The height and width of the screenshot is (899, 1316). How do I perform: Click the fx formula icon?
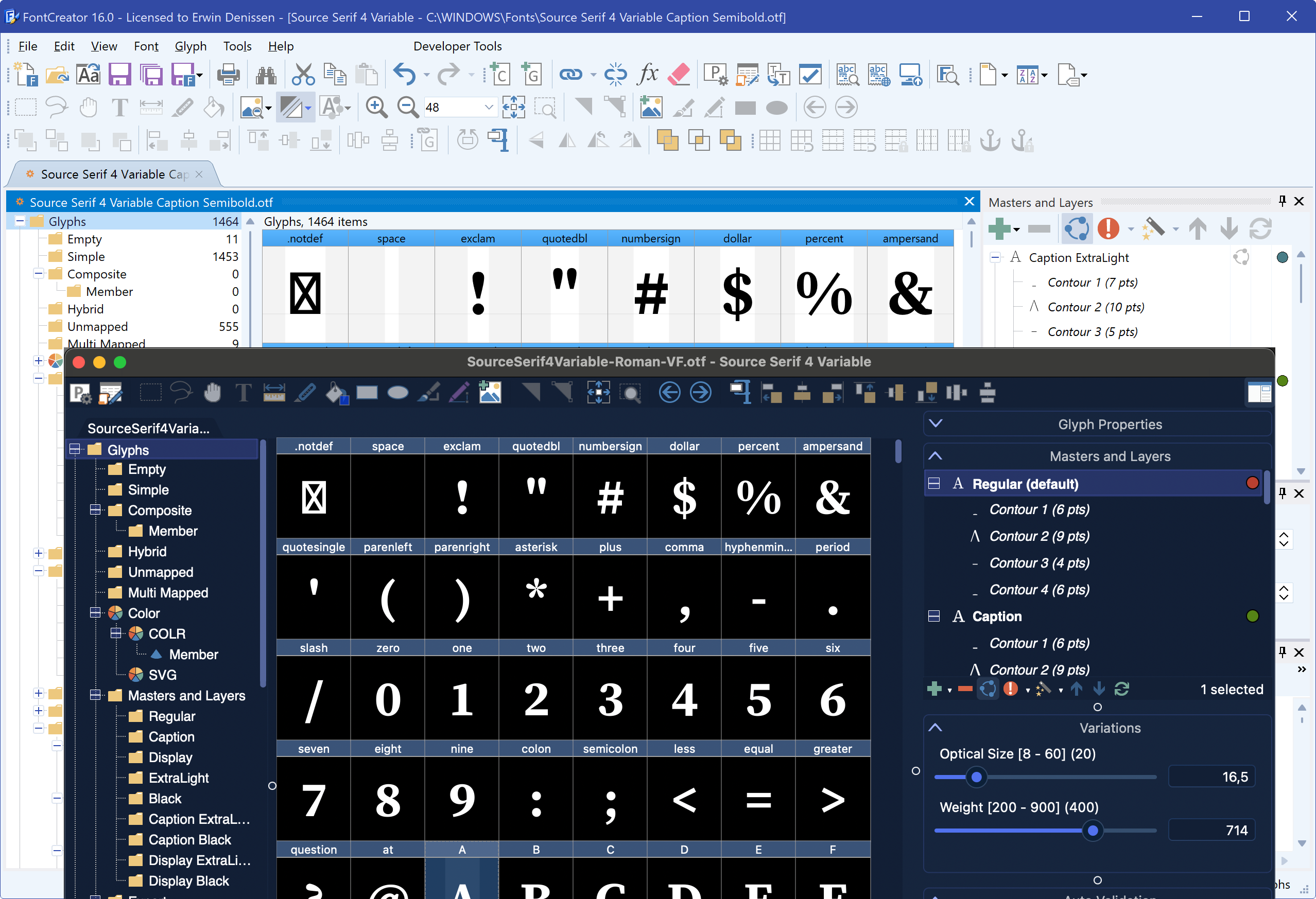(647, 74)
